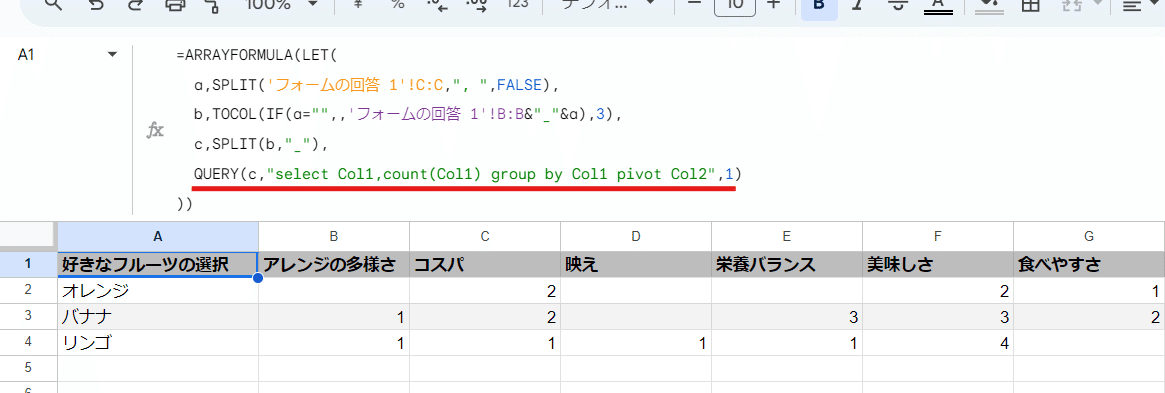Increase decimal places
1165x393 pixels.
click(x=476, y=4)
